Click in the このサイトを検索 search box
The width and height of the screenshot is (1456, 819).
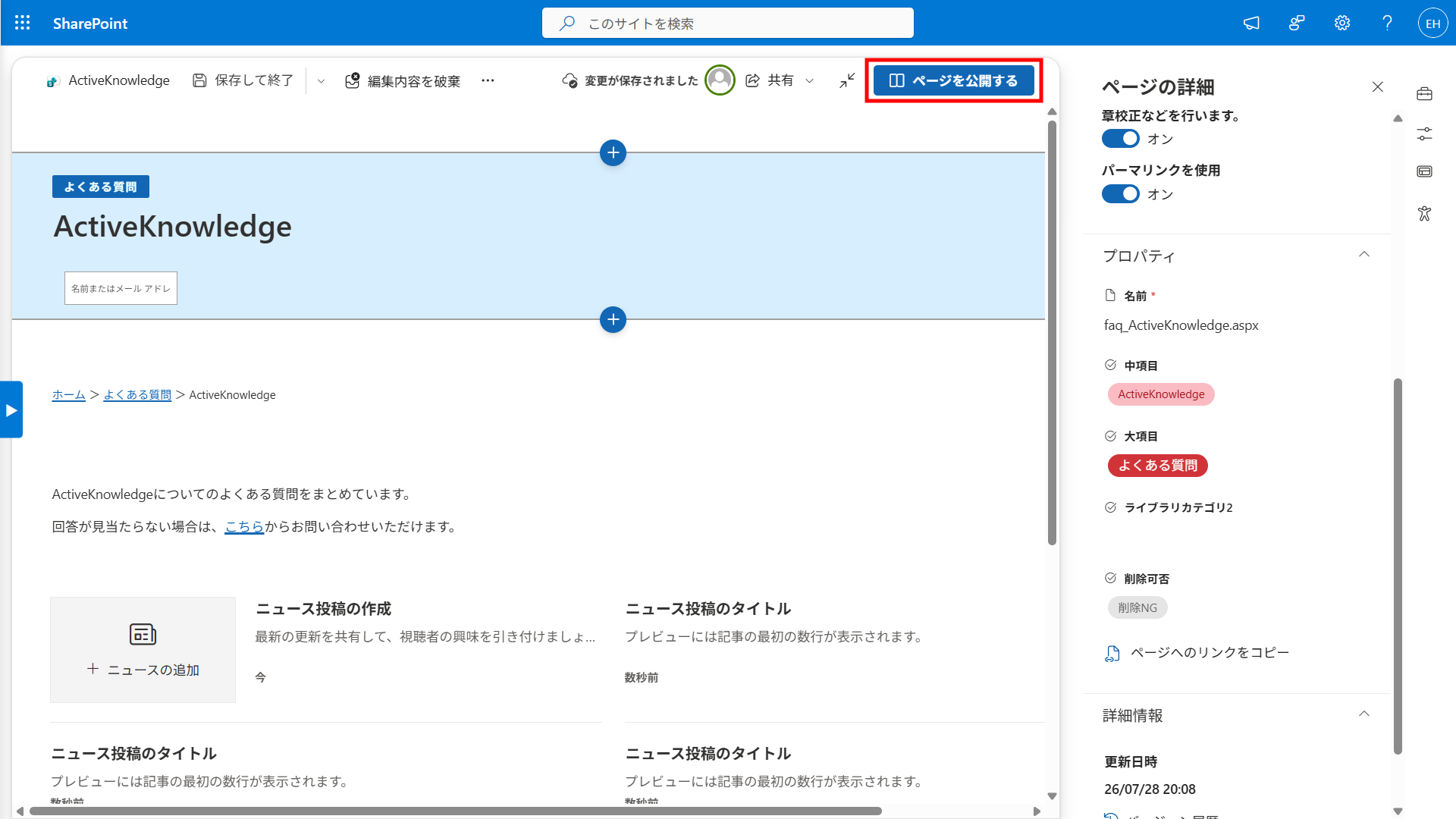point(727,23)
